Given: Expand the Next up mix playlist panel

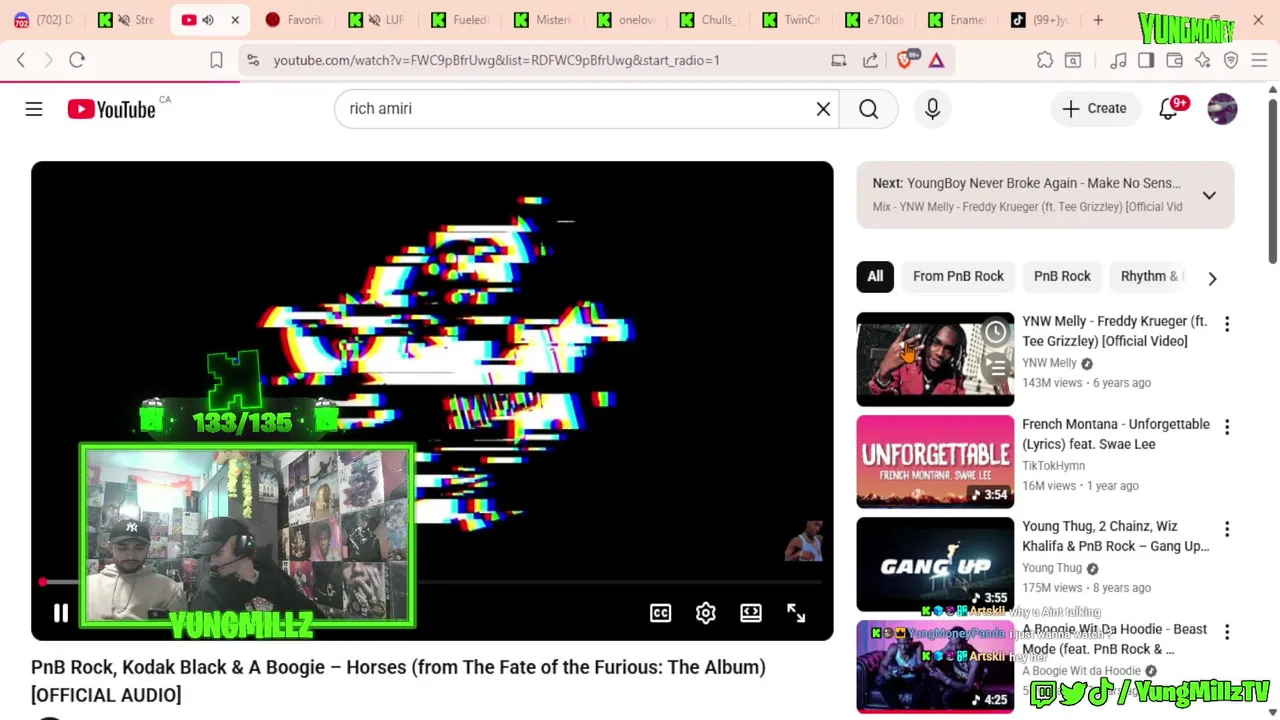Looking at the screenshot, I should point(1209,196).
